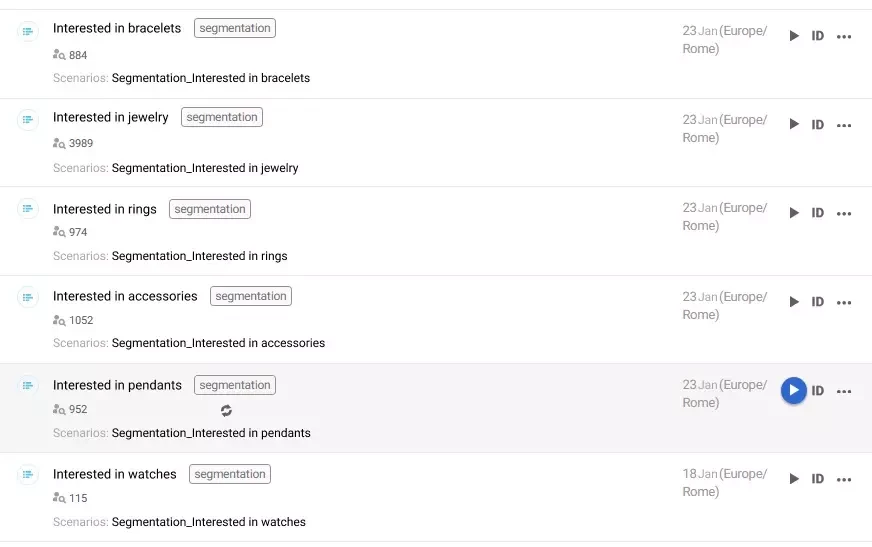
Task: Open the three-dot menu for Interested in rings
Action: click(x=844, y=213)
